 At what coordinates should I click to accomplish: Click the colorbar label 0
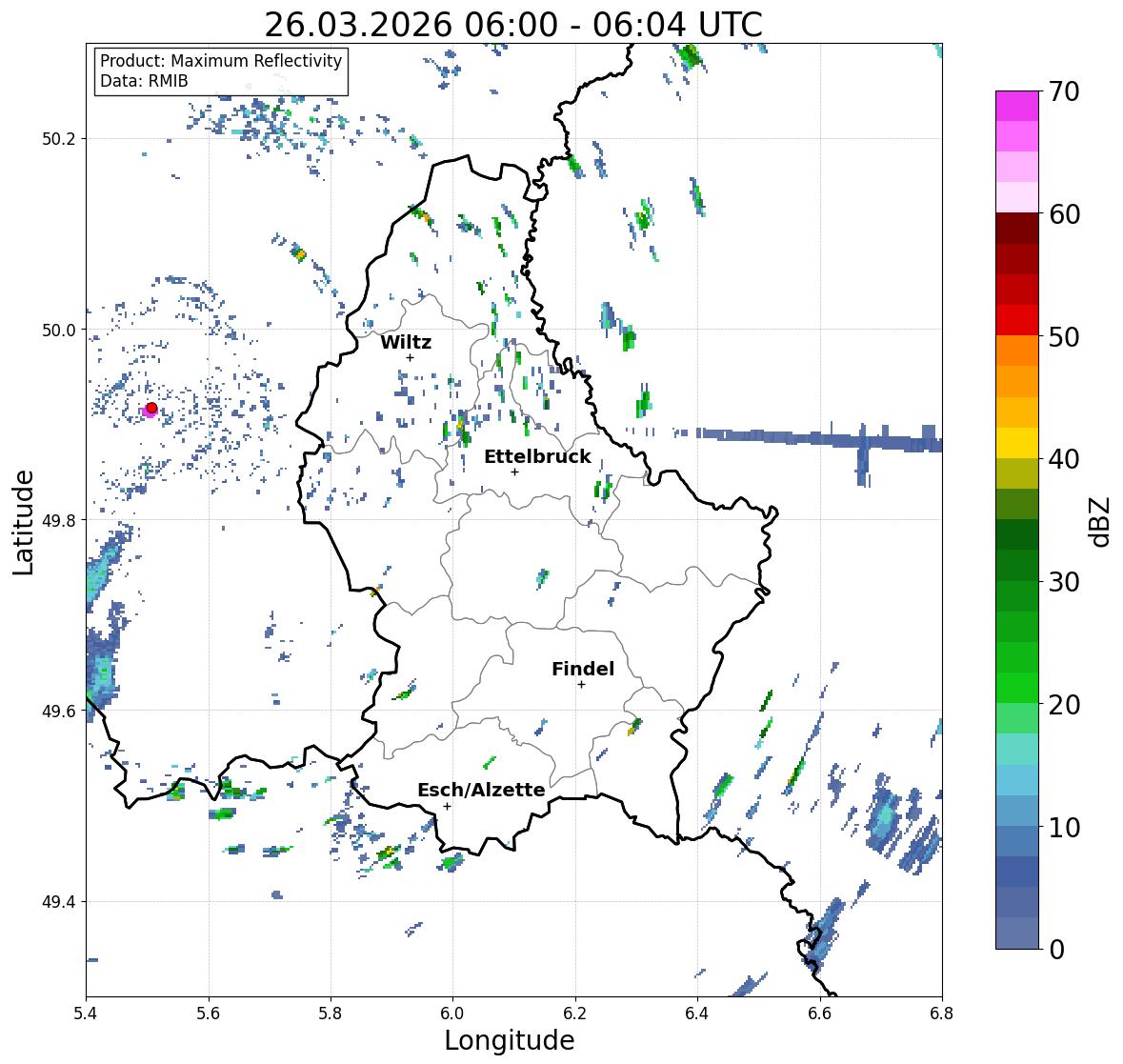tap(1057, 950)
